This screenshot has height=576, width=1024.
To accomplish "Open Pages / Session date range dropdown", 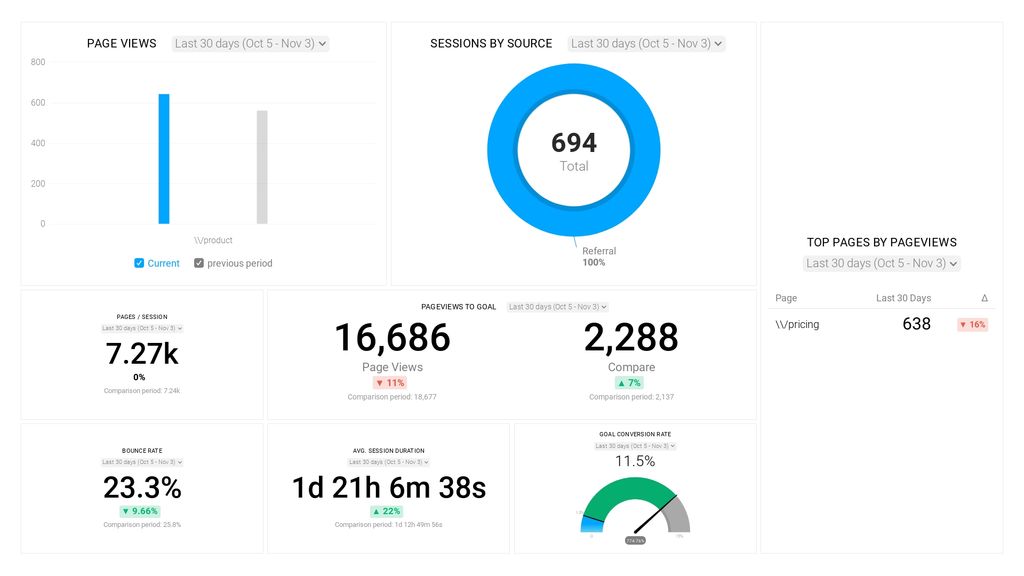I will 142,328.
